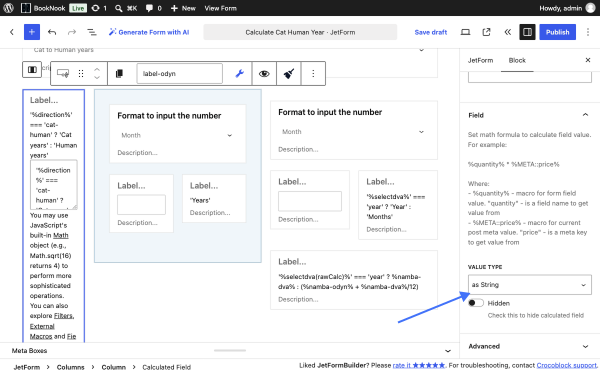600x375 pixels.
Task: Select Column in the breadcrumb
Action: [113, 367]
